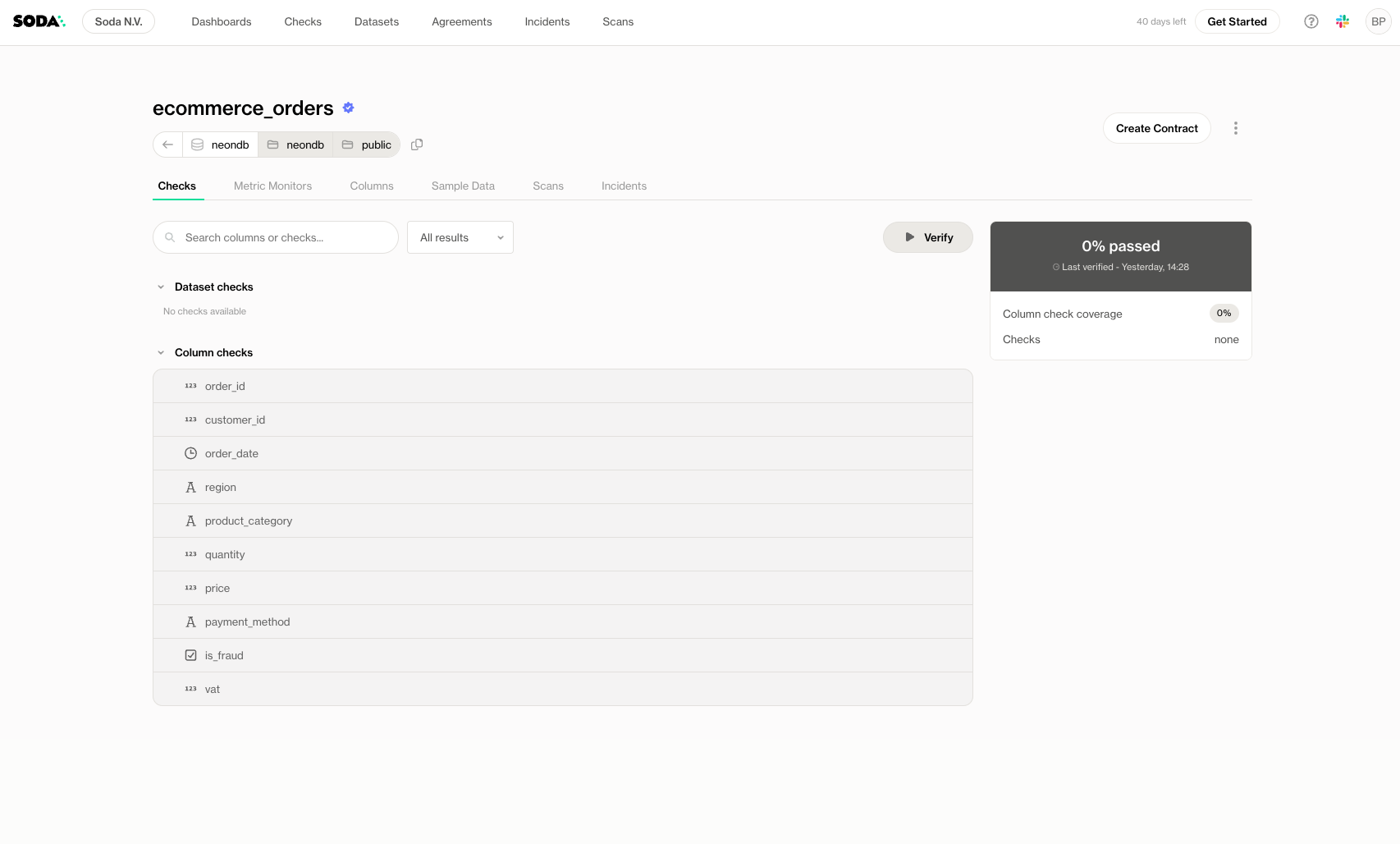Click the SODA logo
This screenshot has height=844, width=1400.
pos(39,21)
